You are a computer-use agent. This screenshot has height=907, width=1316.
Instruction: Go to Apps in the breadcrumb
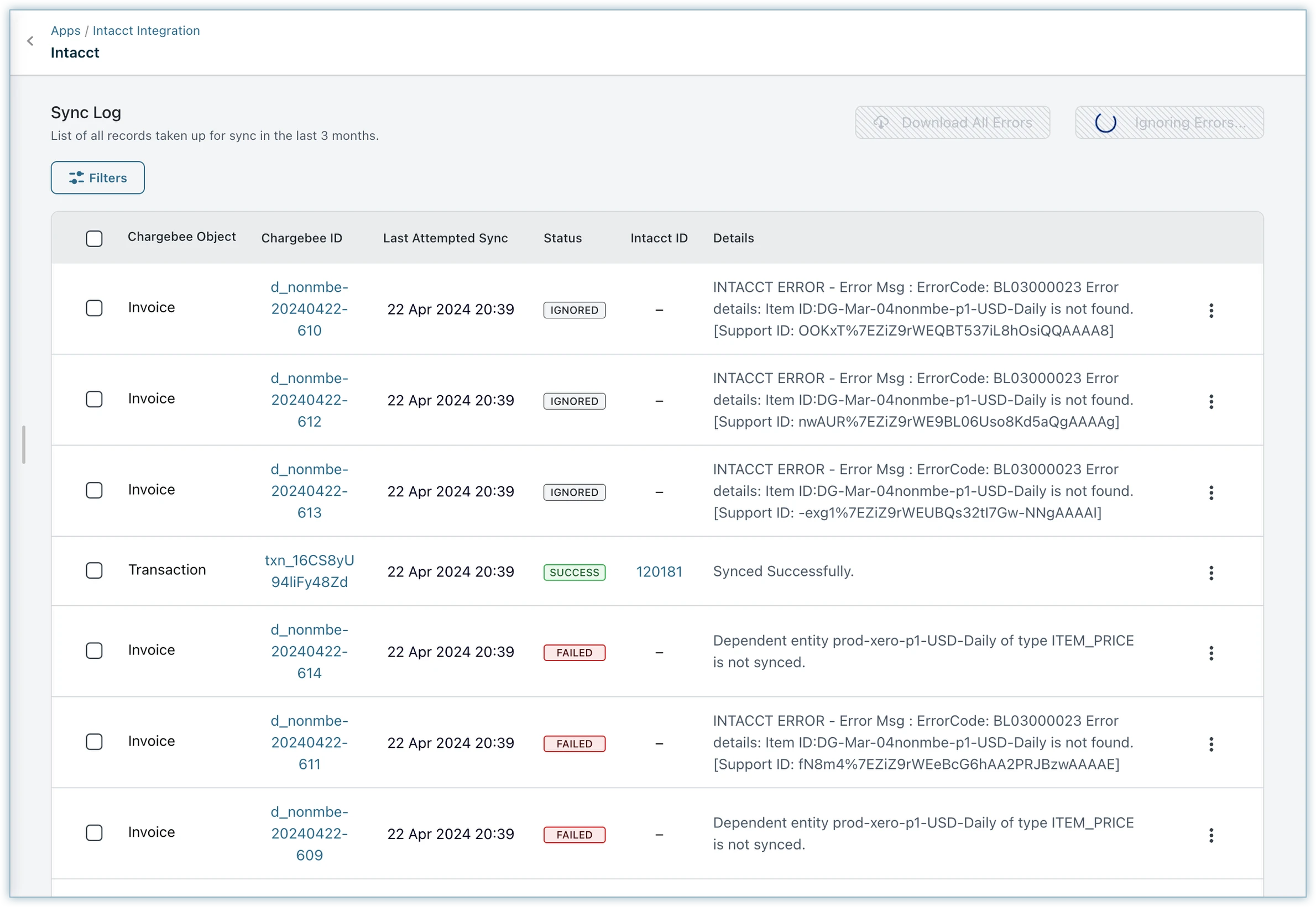point(65,31)
